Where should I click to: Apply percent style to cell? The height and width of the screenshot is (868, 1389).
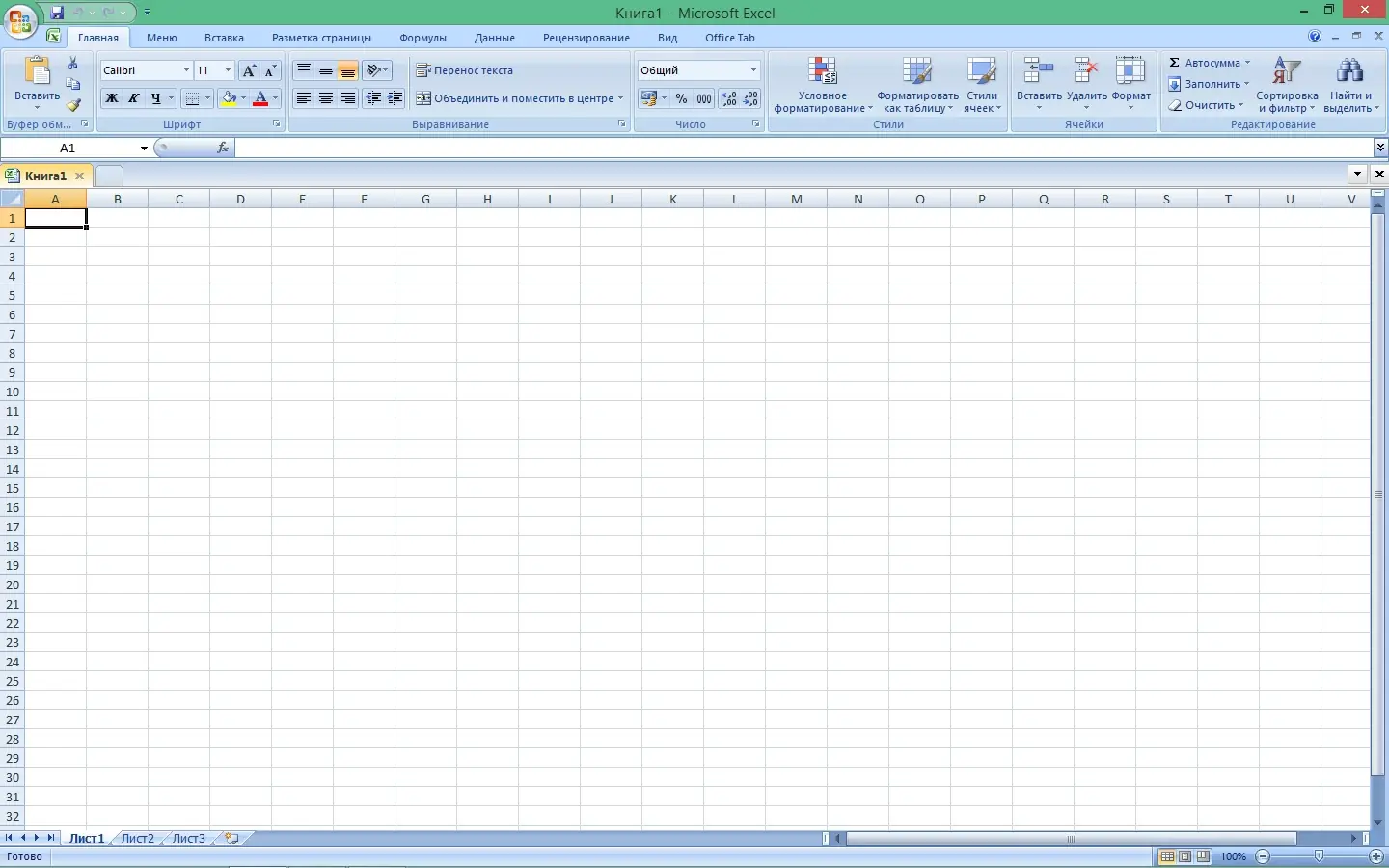click(682, 98)
